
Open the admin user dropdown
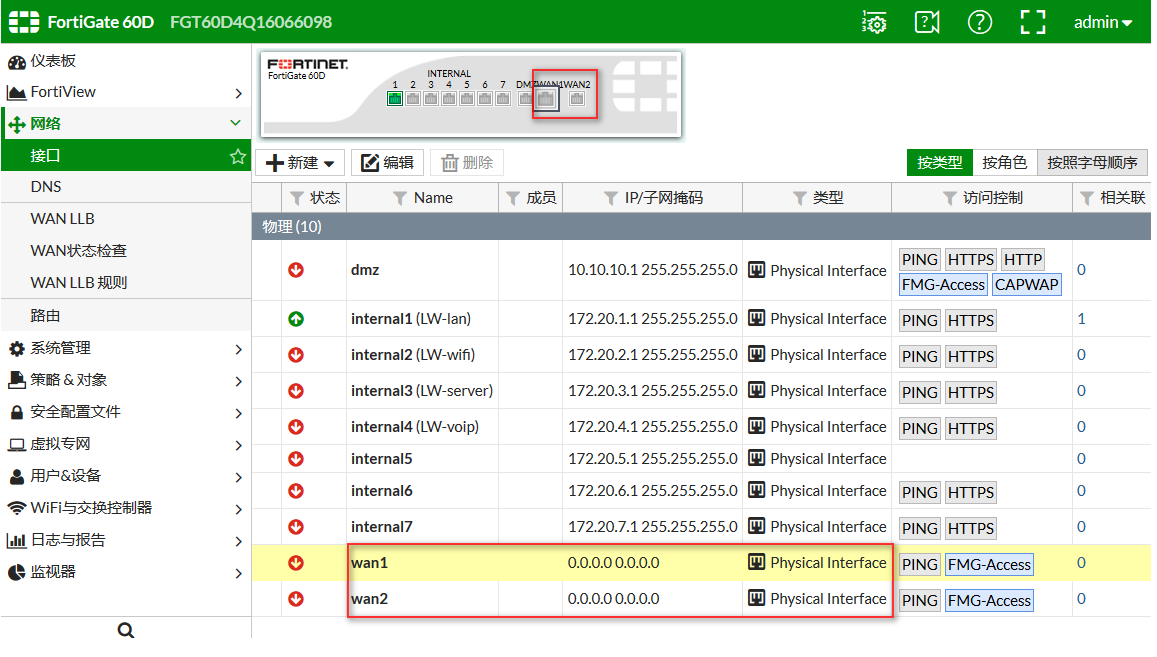point(1102,22)
